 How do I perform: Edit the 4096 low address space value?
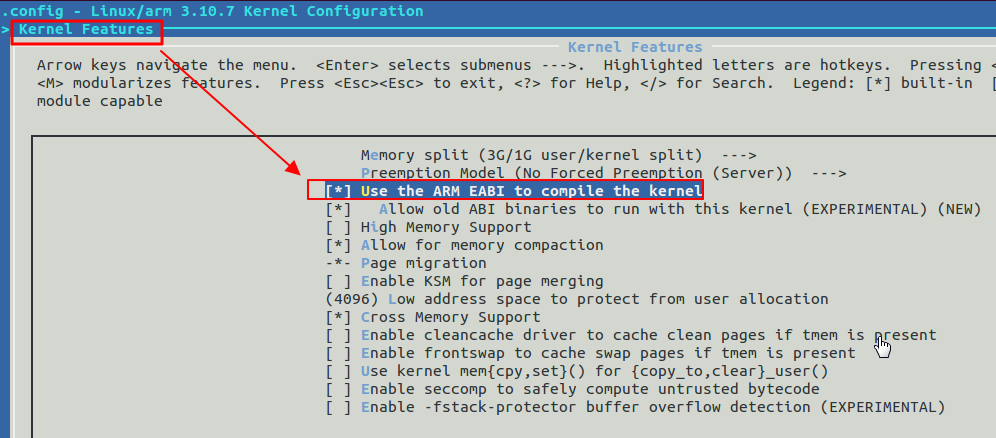pyautogui.click(x=576, y=299)
